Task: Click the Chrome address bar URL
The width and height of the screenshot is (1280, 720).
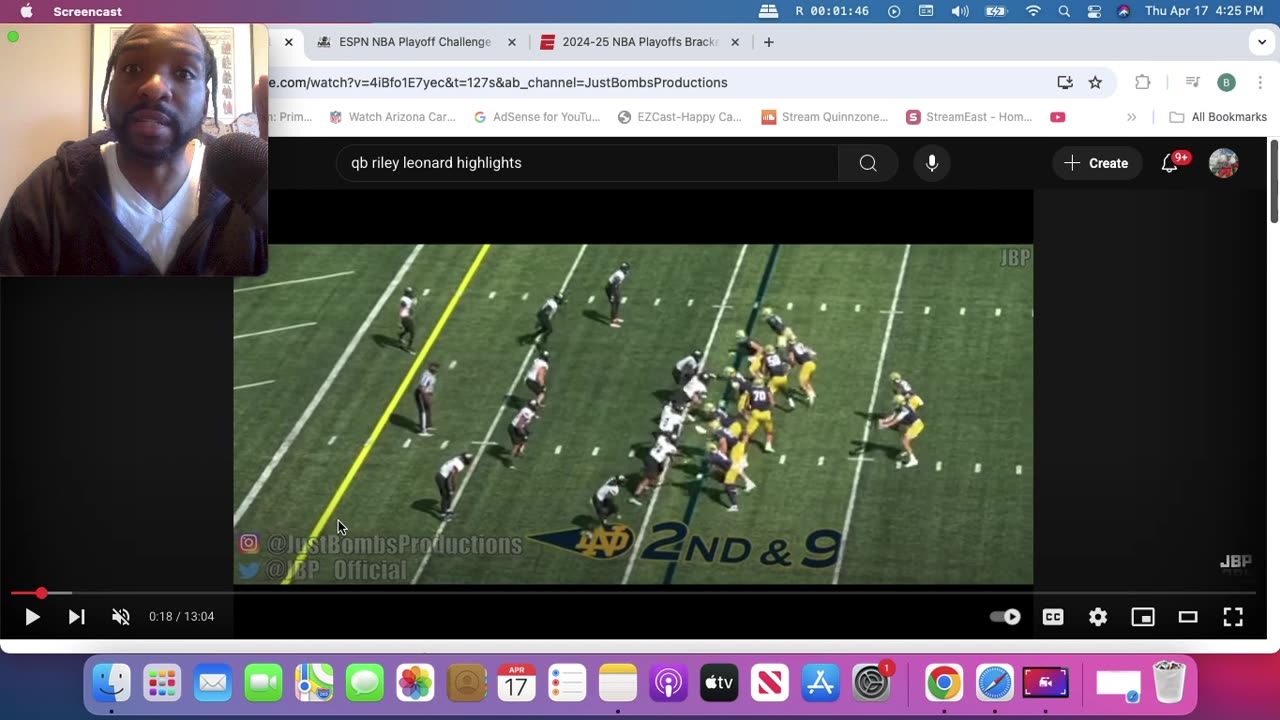Action: click(497, 83)
